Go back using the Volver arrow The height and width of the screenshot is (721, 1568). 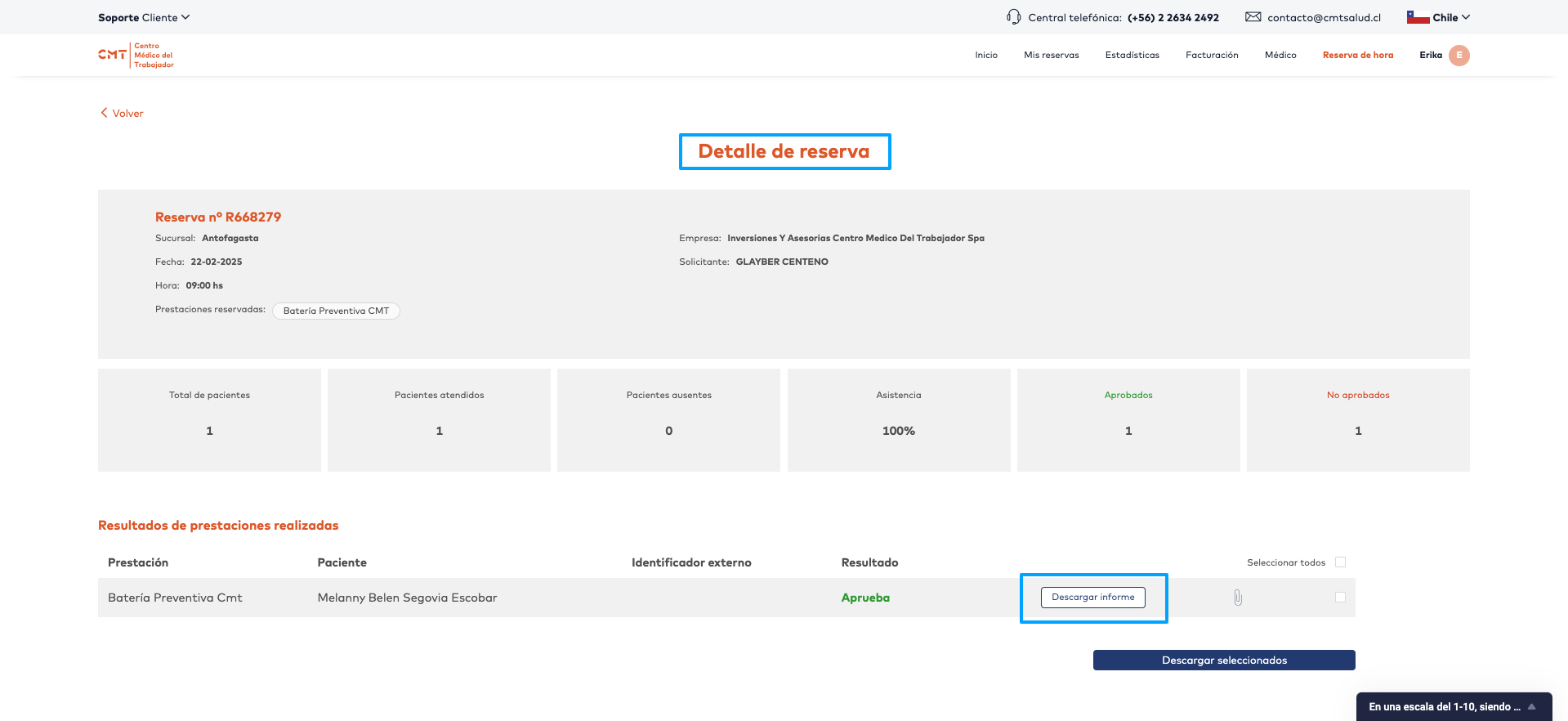[105, 113]
